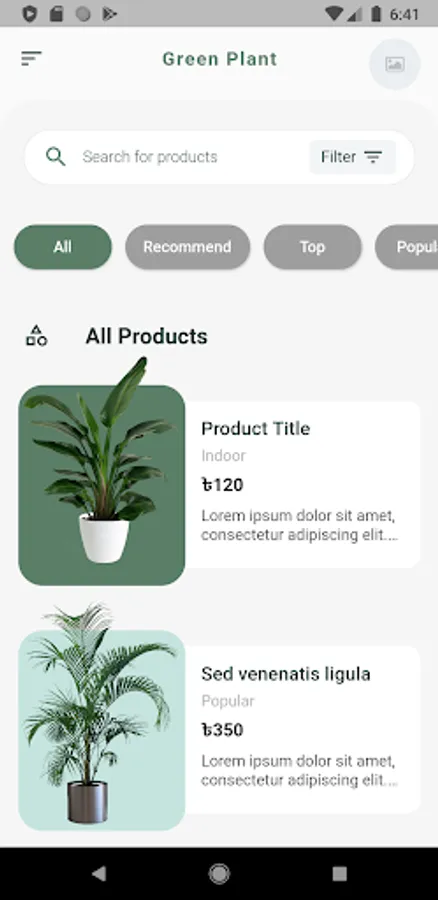Tap the Green Plant header title
Image resolution: width=438 pixels, height=900 pixels.
tap(220, 59)
